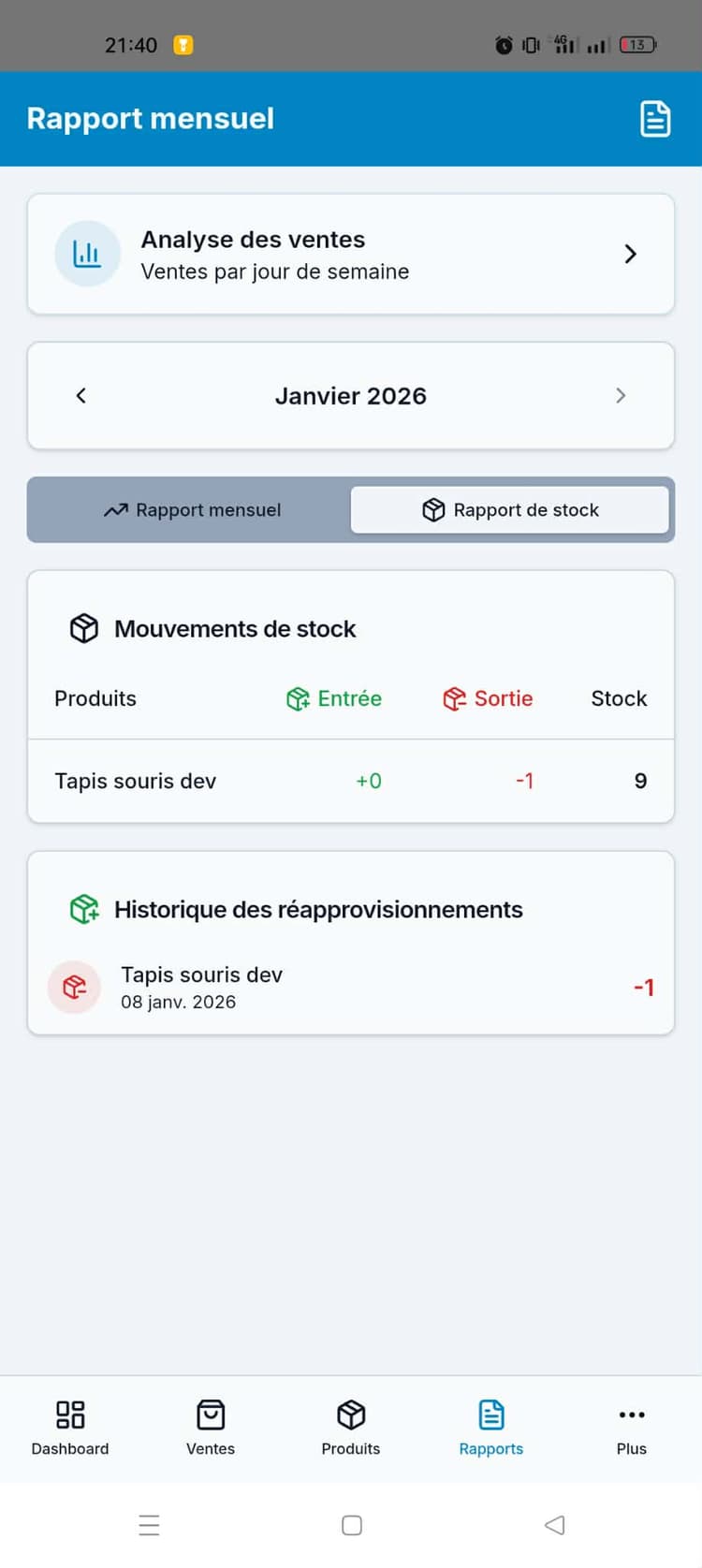Tap the Plus three-dots icon
Screen dimensions: 702x1568
632,1414
